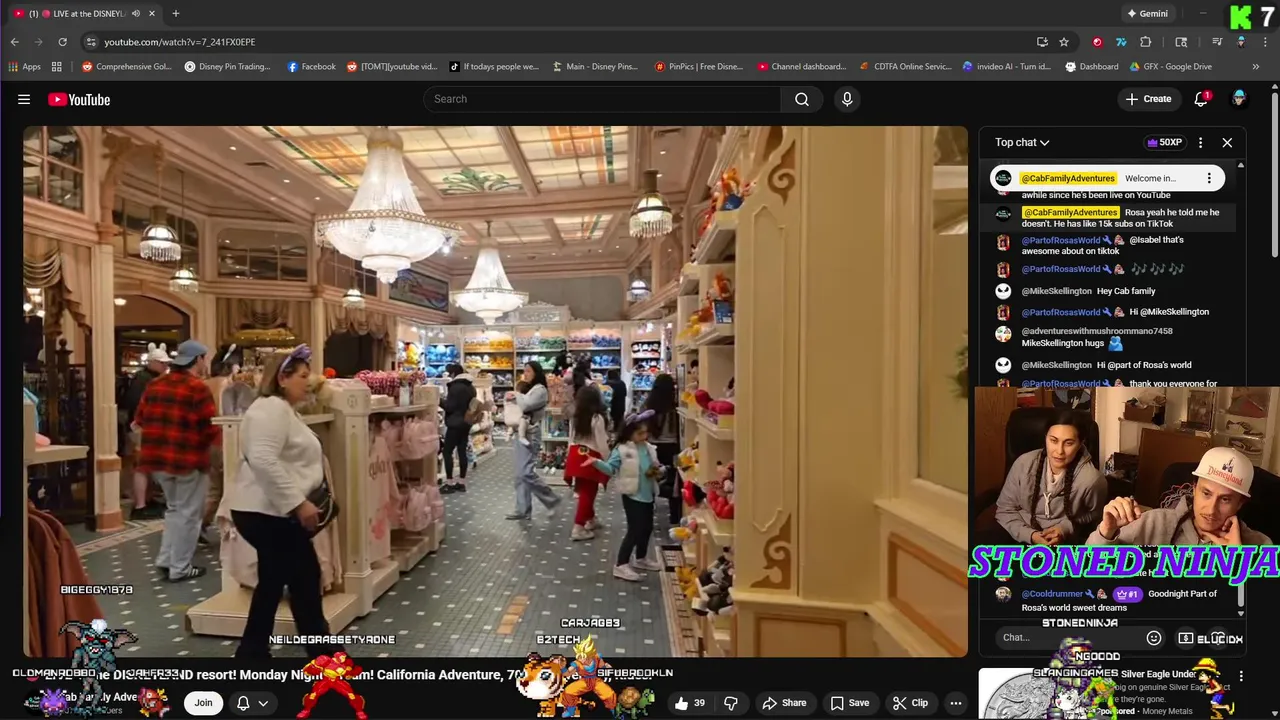Open the notifications bell in the YouTube header

(1202, 99)
